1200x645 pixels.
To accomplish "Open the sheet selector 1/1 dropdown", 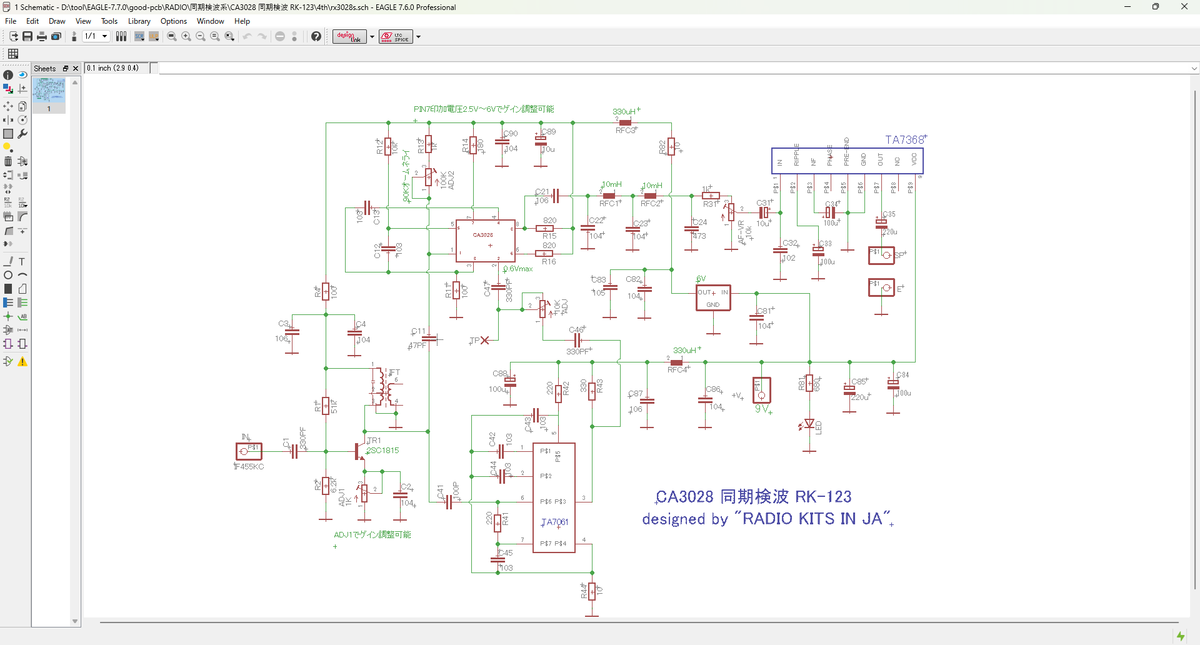I will [104, 37].
